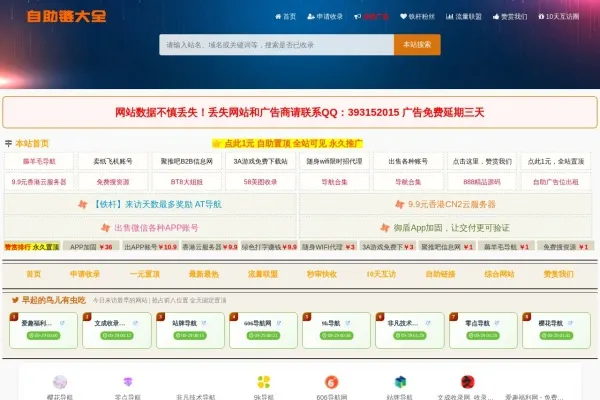
Task: Click the user icon beside 申请收录
Action: pyautogui.click(x=311, y=16)
